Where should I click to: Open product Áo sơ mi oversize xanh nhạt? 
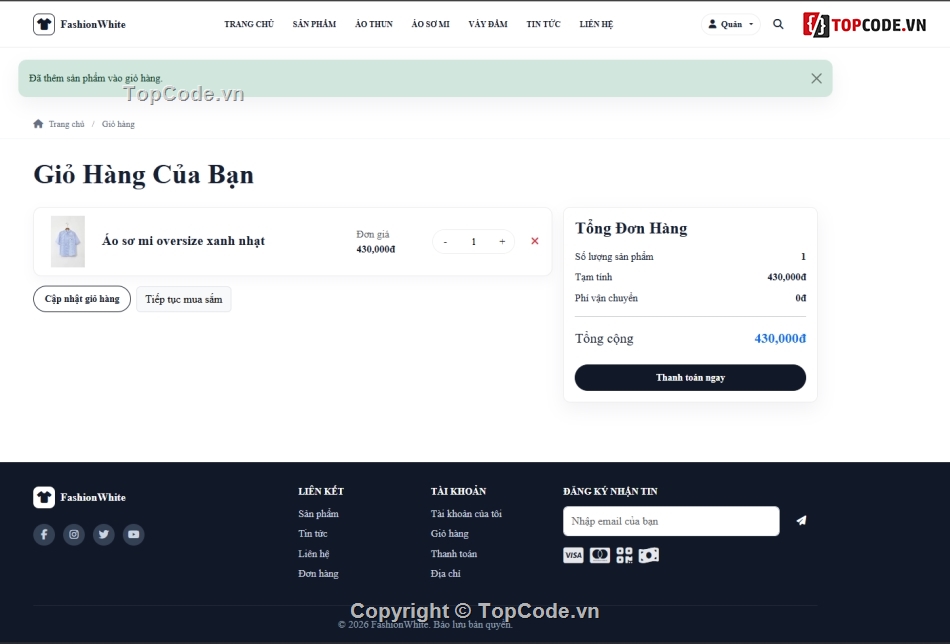[184, 241]
